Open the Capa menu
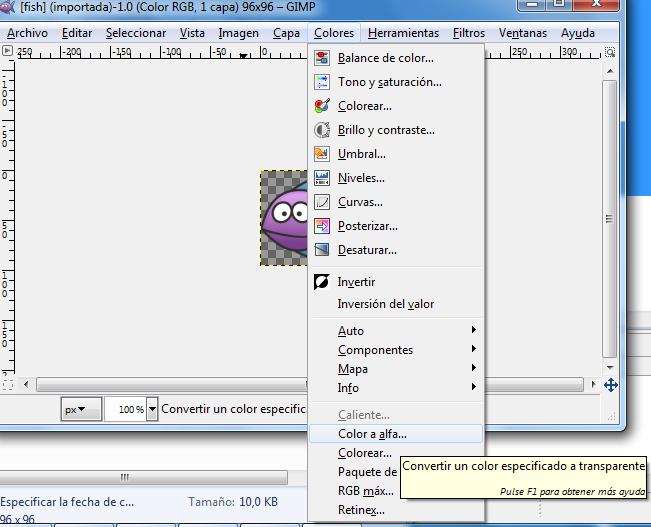This screenshot has height=527, width=651. click(x=286, y=33)
